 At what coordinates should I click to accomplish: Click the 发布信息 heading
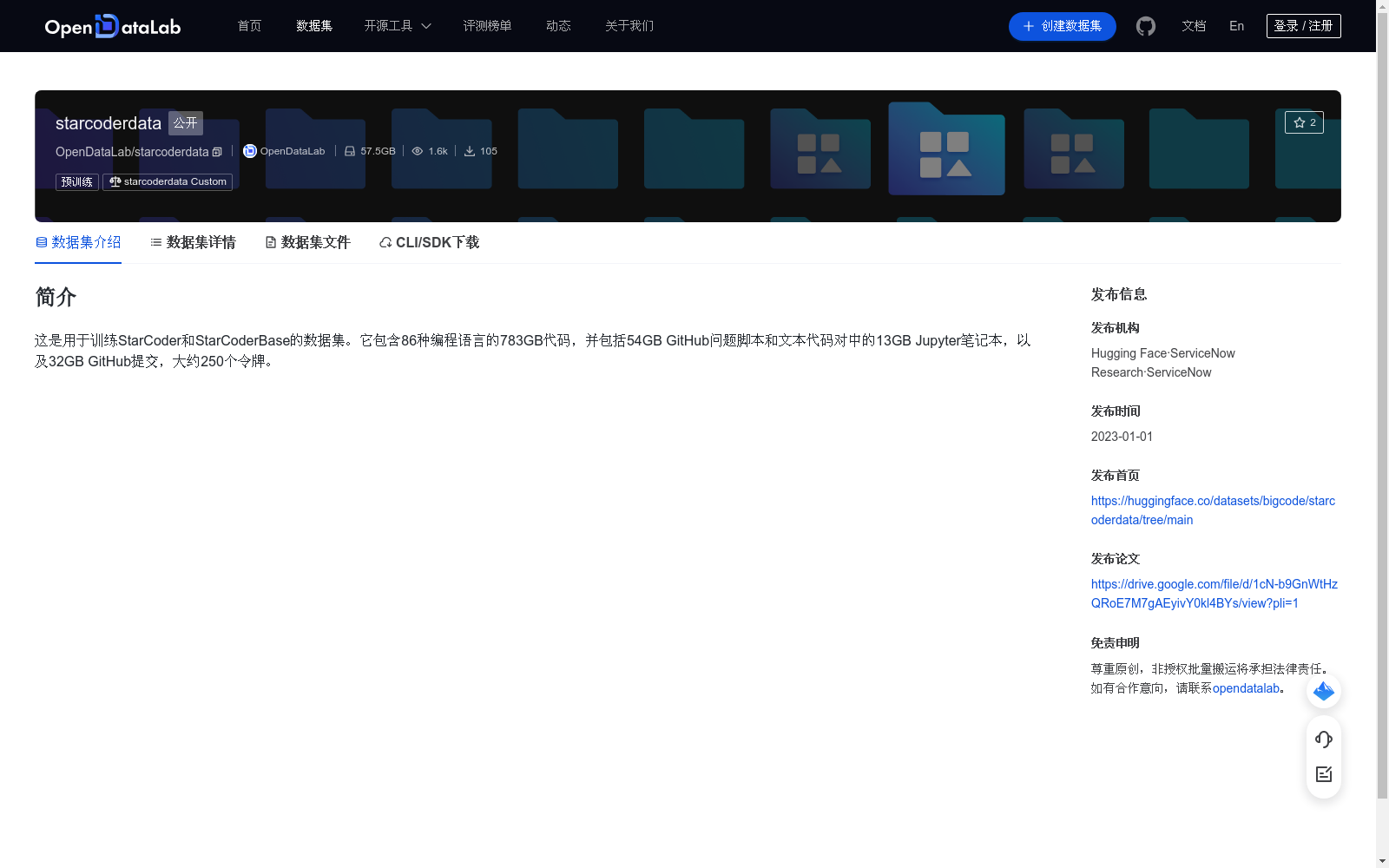tap(1119, 294)
